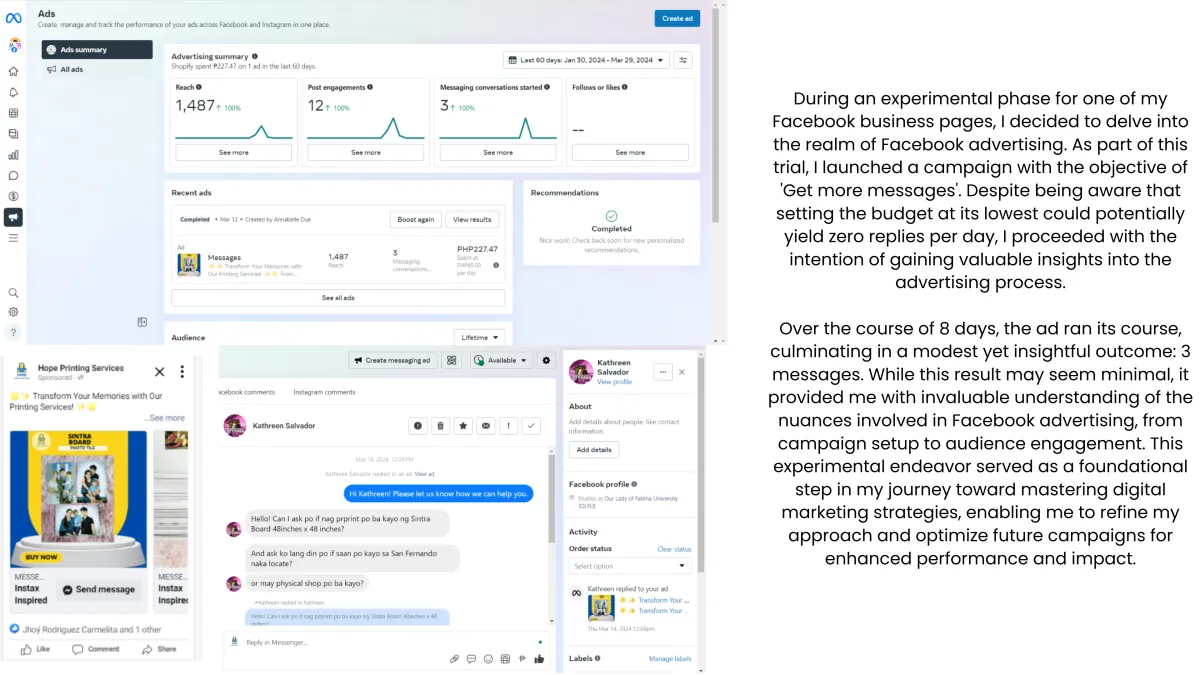Screen dimensions: 1200x675
Task: Click Create messaging ad button
Action: pos(393,360)
